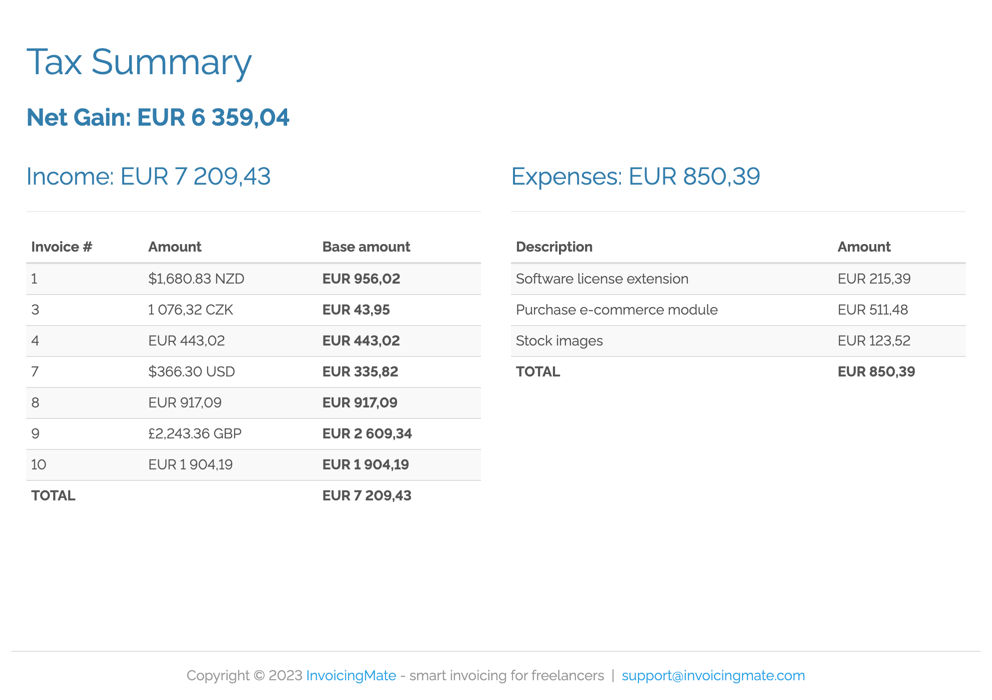
Task: Select the Income: EUR 7 209,43 heading
Action: tap(148, 176)
